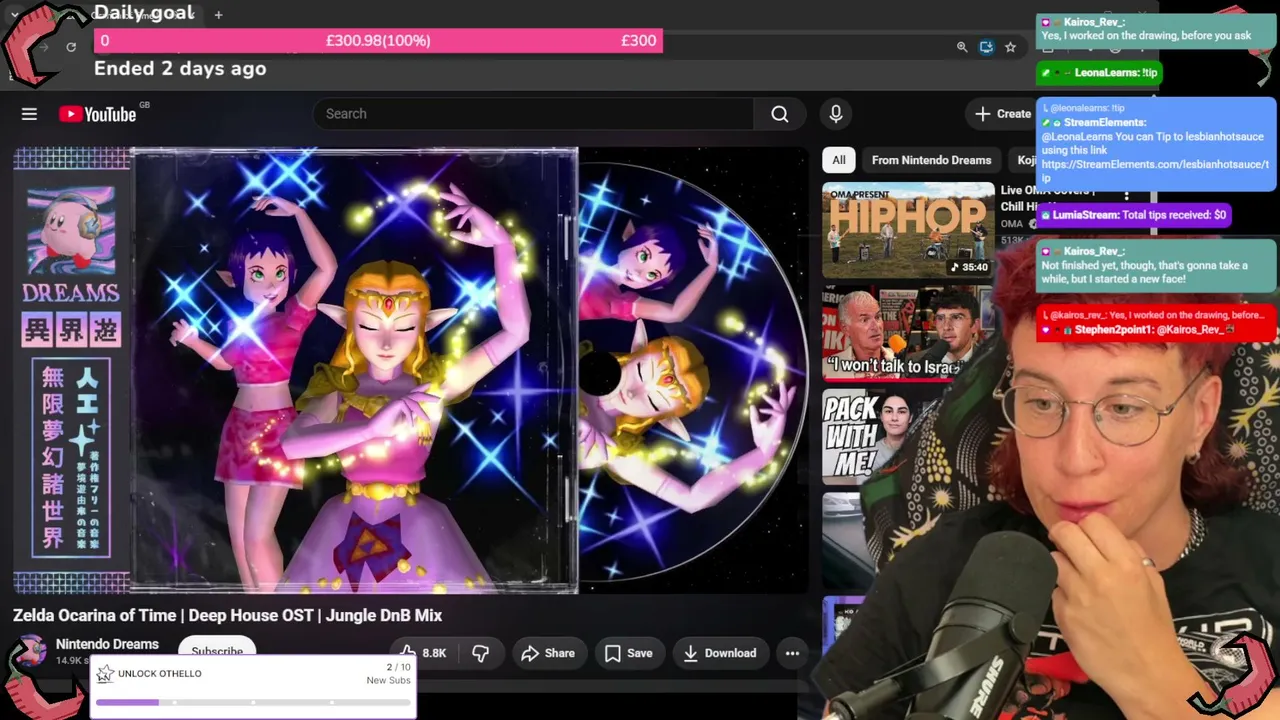Open the OMA HIPHOP video thumbnail

point(908,230)
